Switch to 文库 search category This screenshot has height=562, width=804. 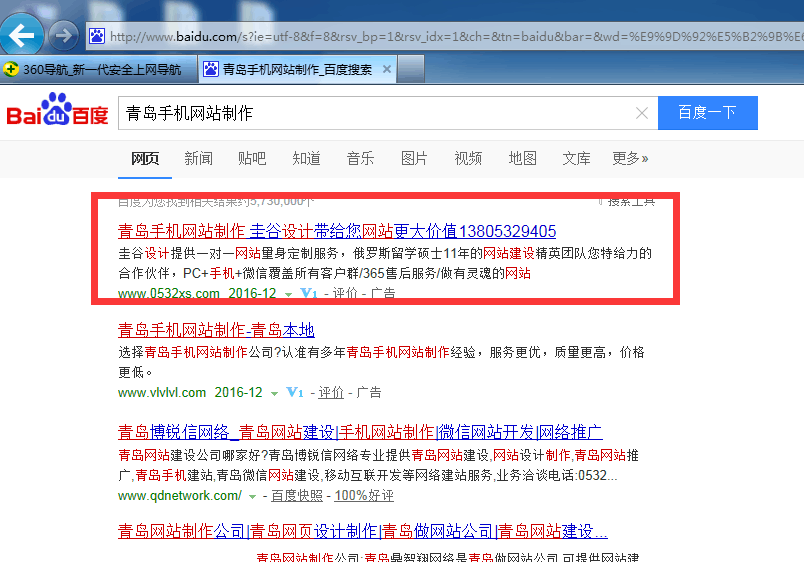click(x=576, y=158)
